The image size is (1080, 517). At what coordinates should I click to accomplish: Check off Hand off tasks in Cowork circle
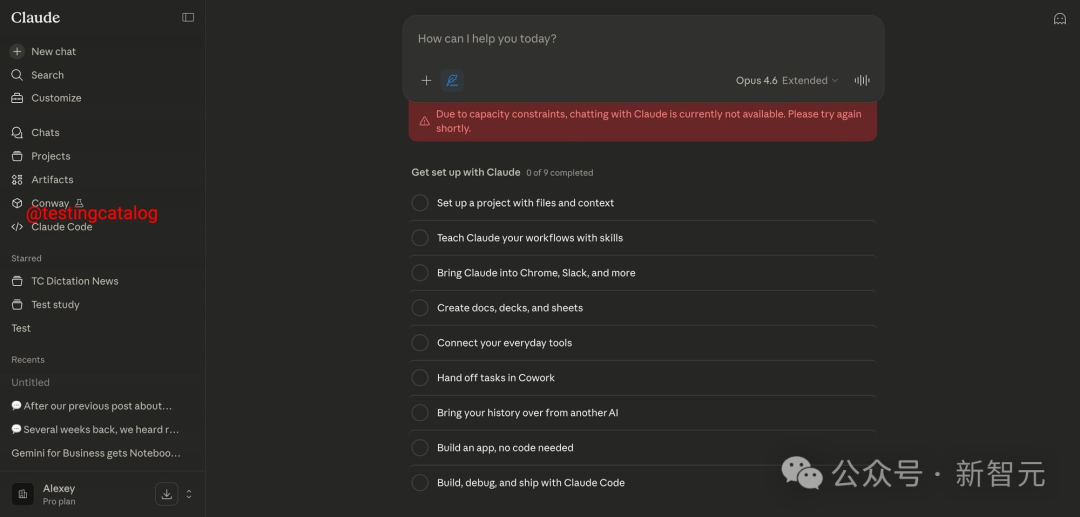pyautogui.click(x=420, y=378)
